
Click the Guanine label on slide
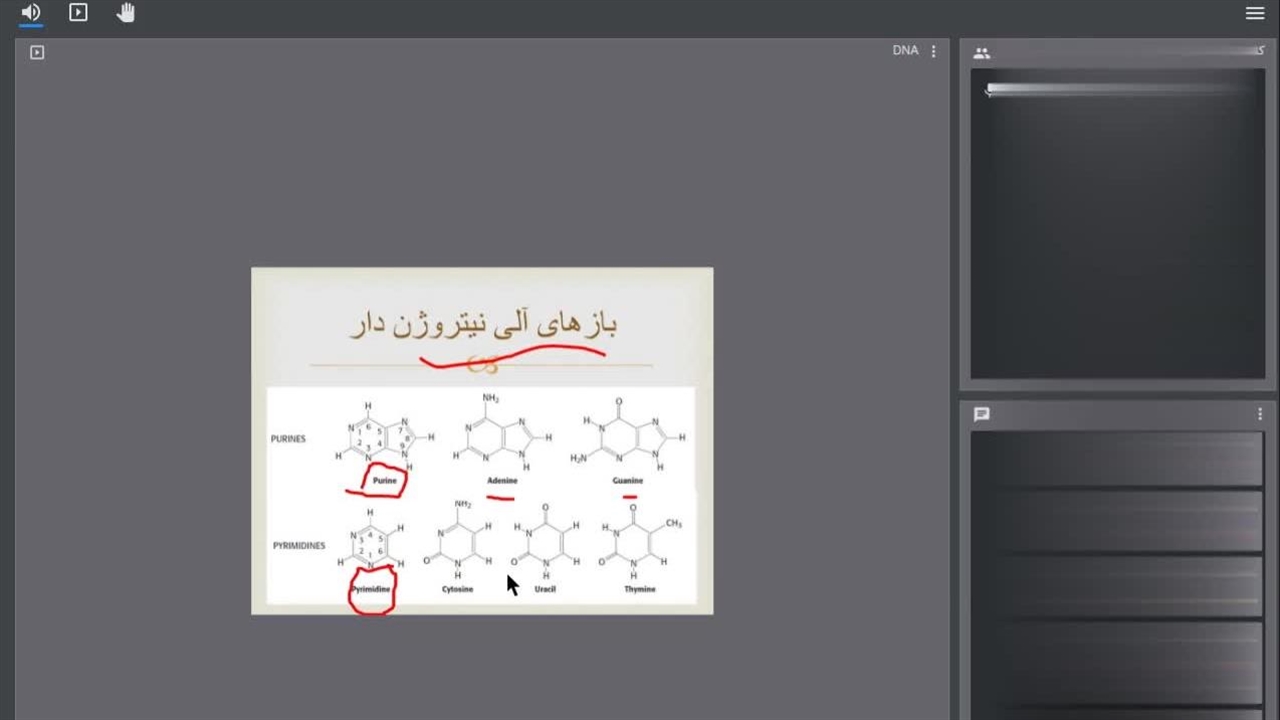[x=628, y=481]
